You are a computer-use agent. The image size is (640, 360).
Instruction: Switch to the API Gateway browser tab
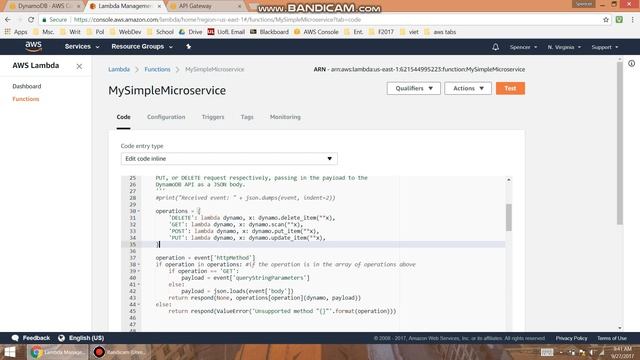point(204,6)
